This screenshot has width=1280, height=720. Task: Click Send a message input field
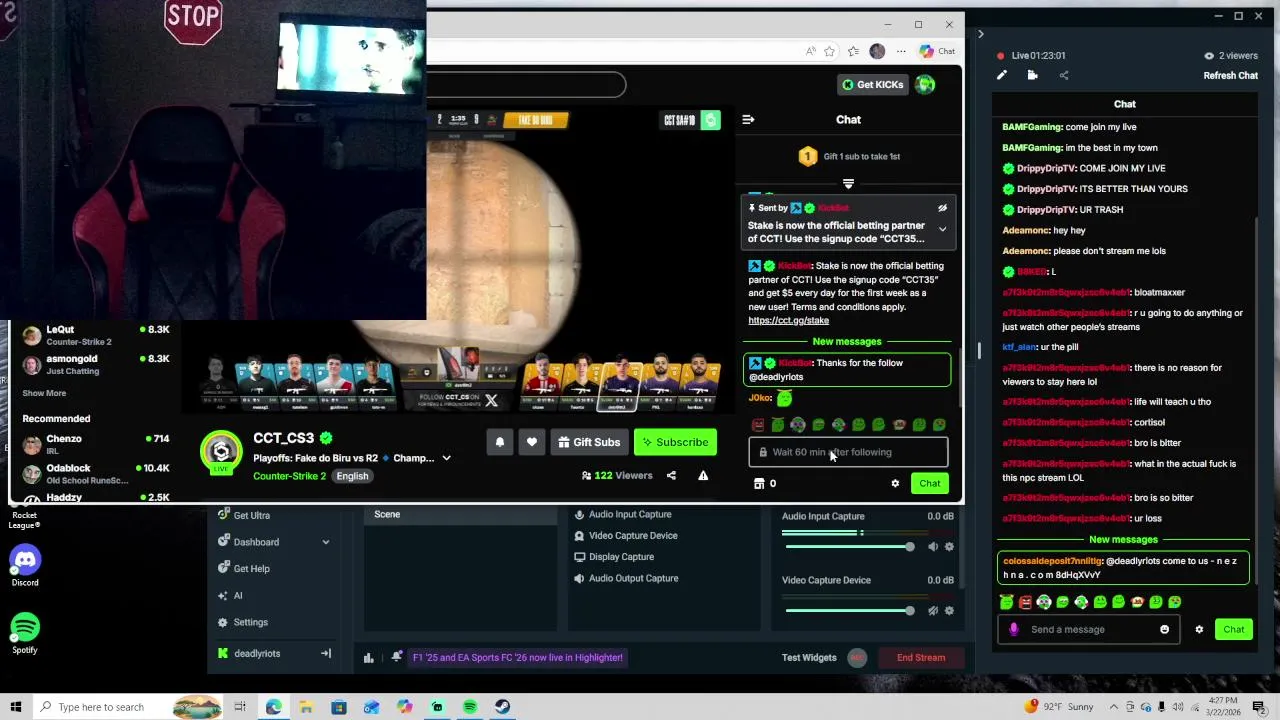pos(1086,630)
